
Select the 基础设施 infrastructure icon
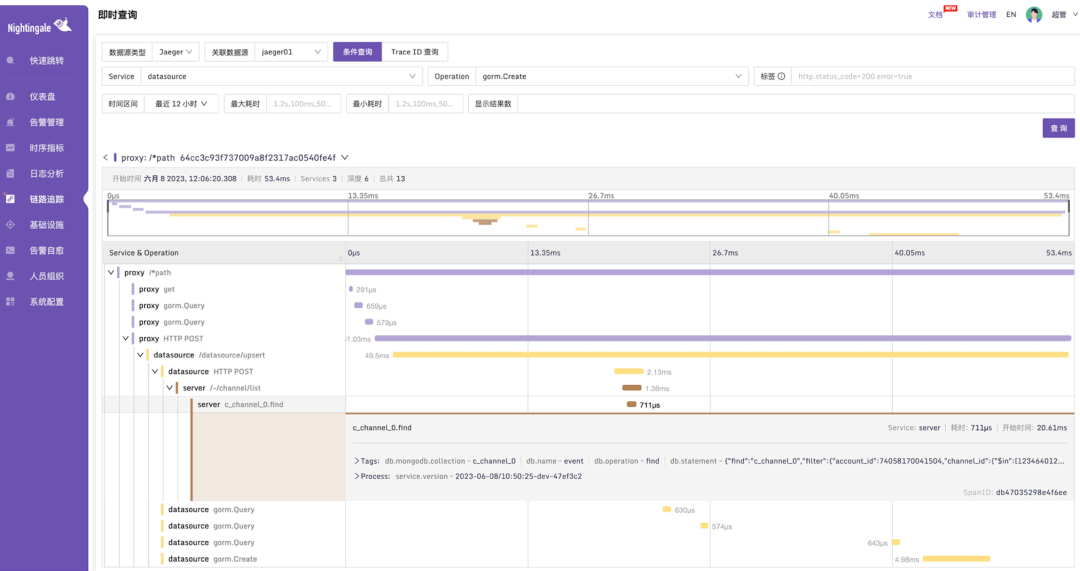pyautogui.click(x=11, y=225)
